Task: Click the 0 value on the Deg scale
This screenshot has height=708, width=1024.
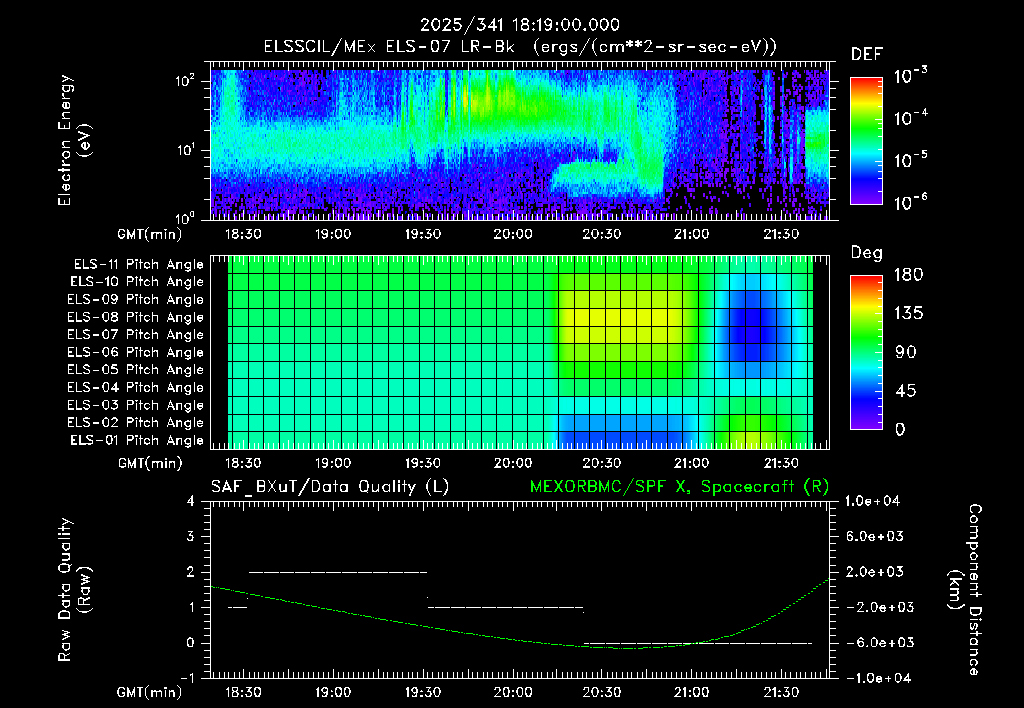Action: pyautogui.click(x=900, y=429)
